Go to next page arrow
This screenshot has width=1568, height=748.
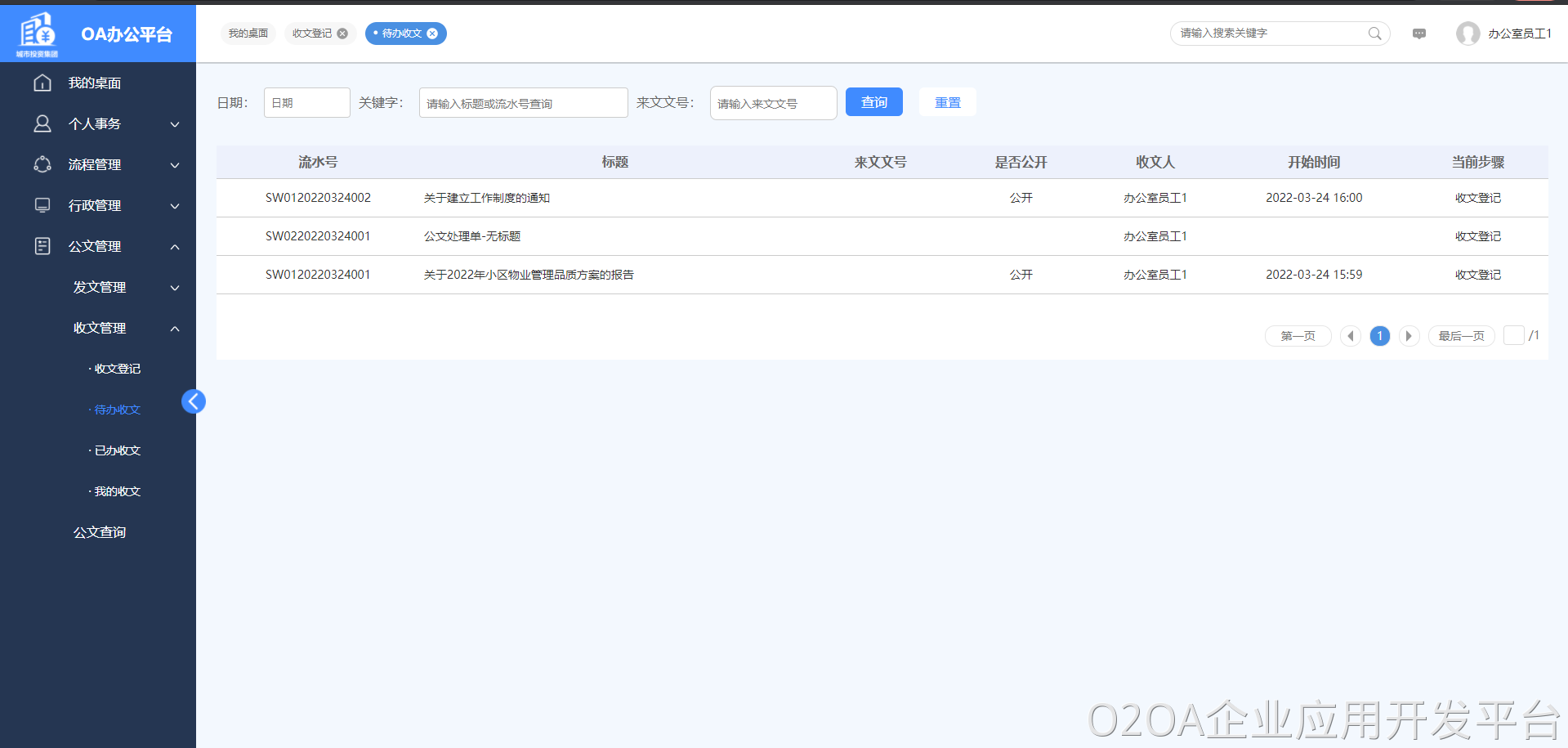(x=1409, y=336)
